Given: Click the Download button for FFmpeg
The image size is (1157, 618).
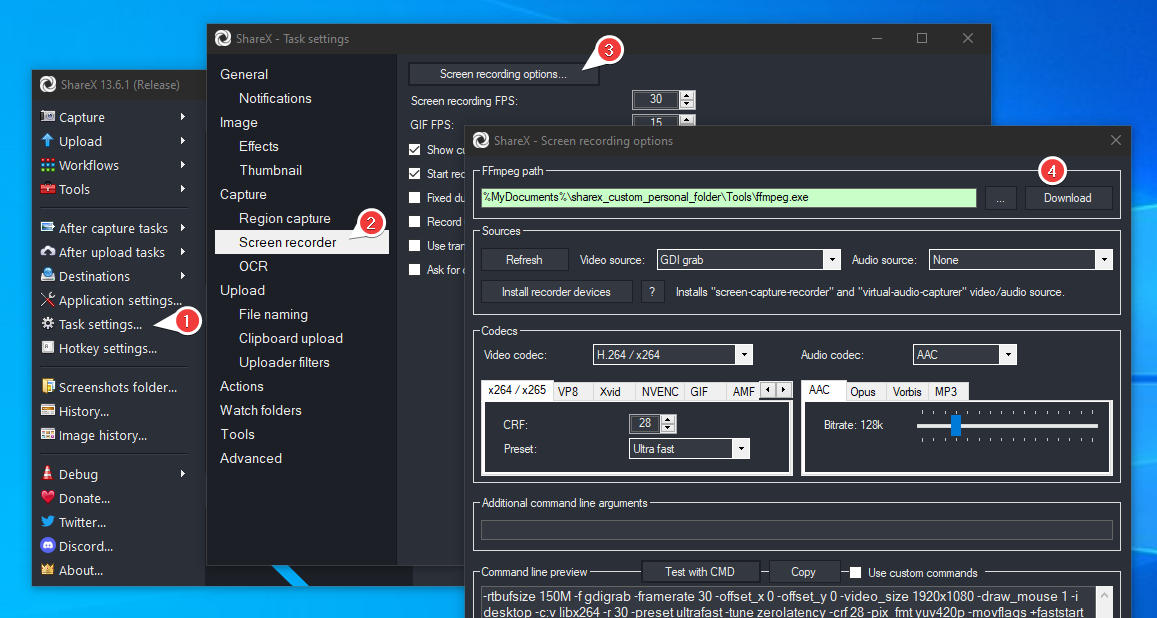Looking at the screenshot, I should (1068, 198).
